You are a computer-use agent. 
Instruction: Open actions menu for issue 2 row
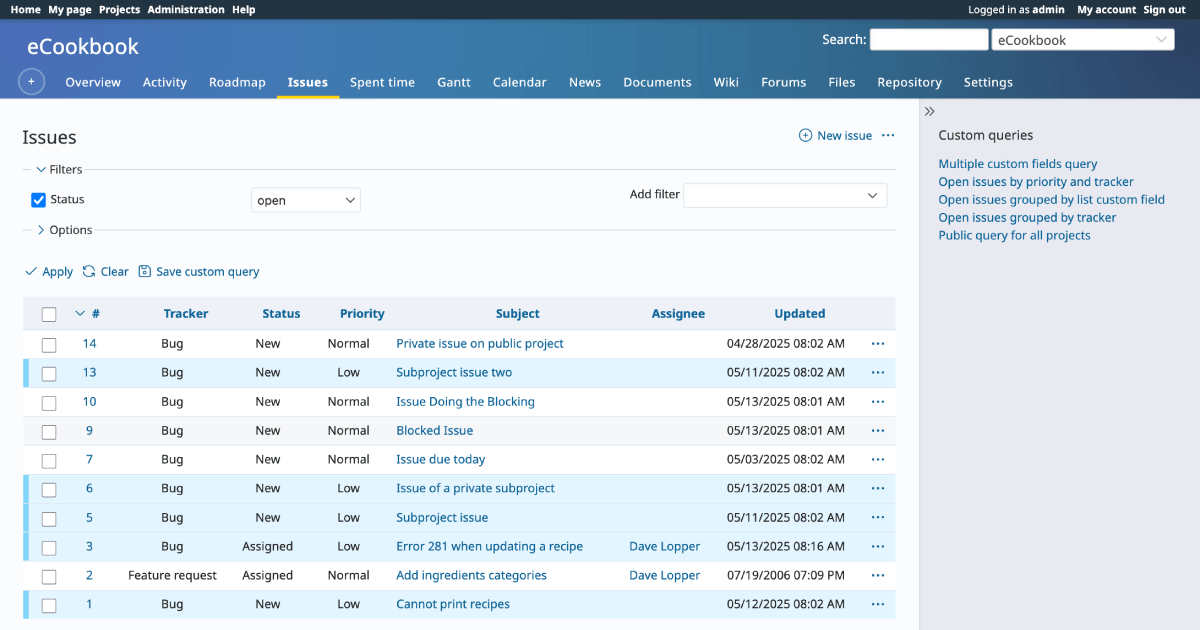point(878,576)
